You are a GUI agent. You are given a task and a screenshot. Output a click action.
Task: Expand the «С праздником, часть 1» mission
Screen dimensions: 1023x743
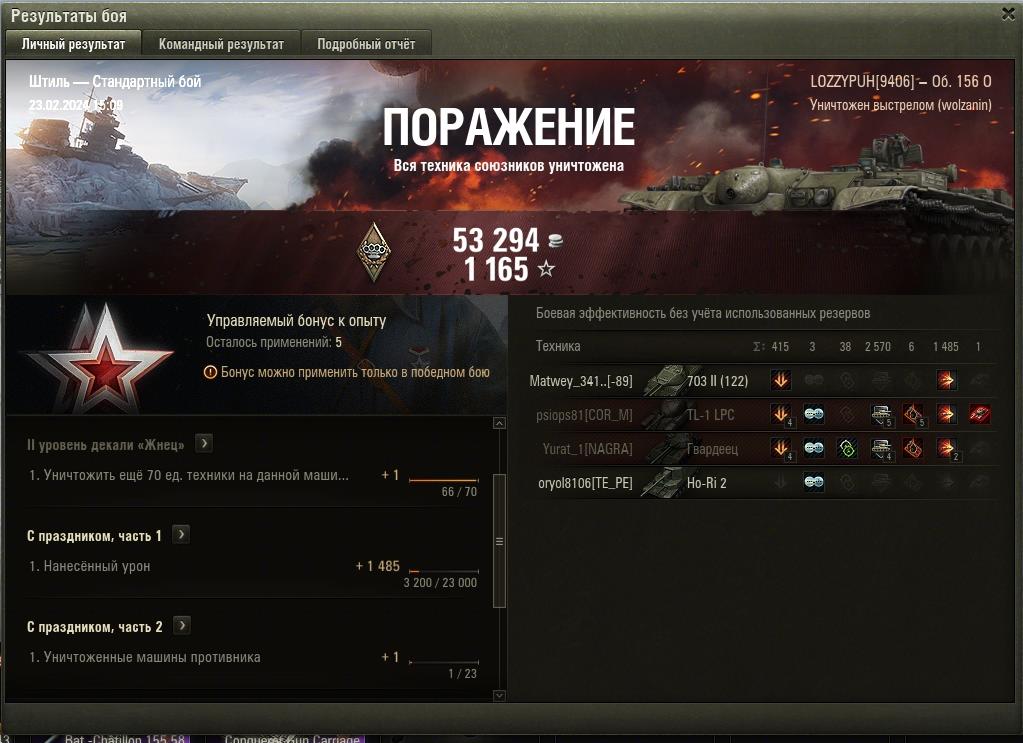click(181, 535)
